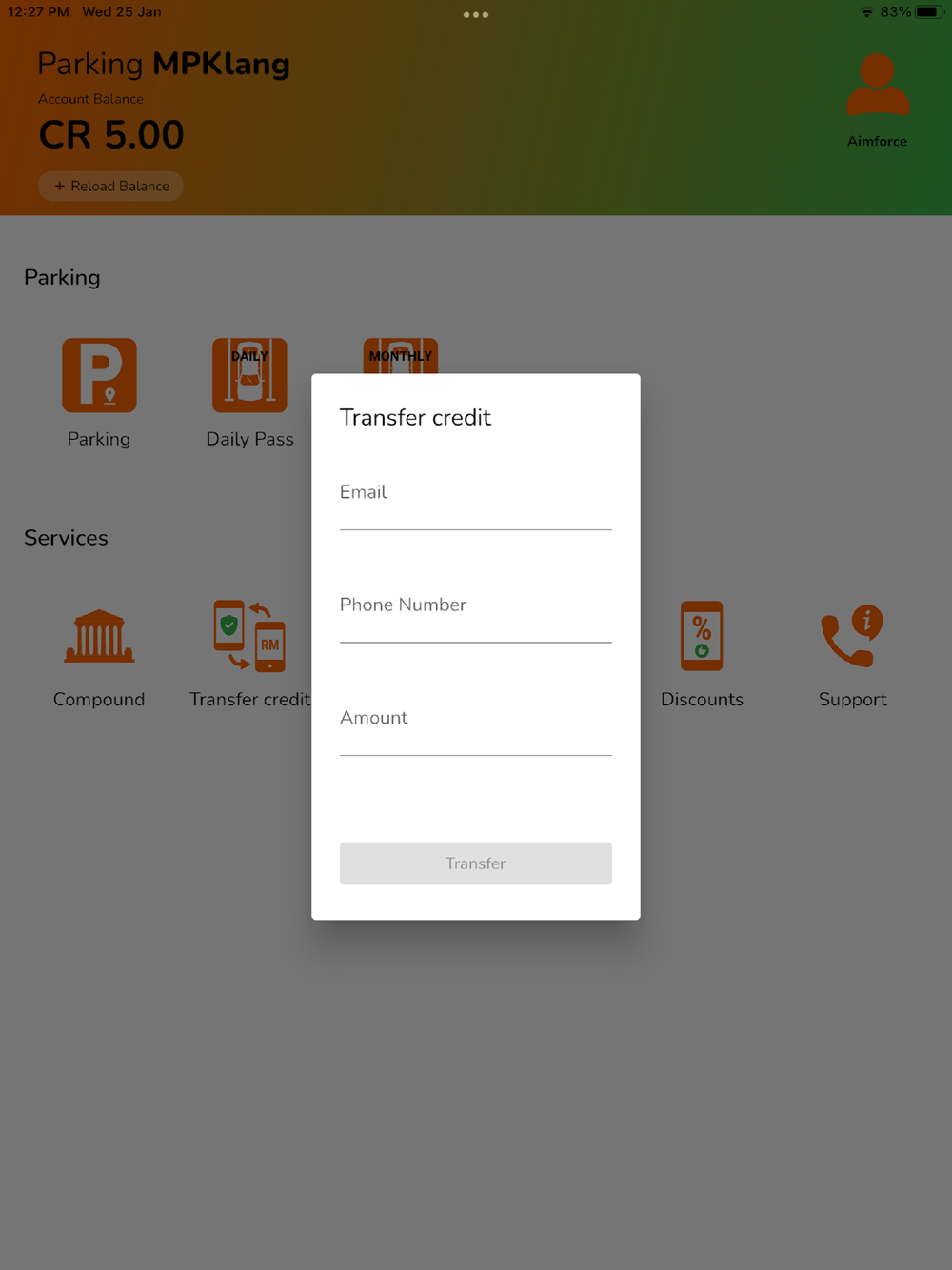This screenshot has height=1270, width=952.
Task: Tap the Wi-Fi status icon
Action: pos(866,12)
